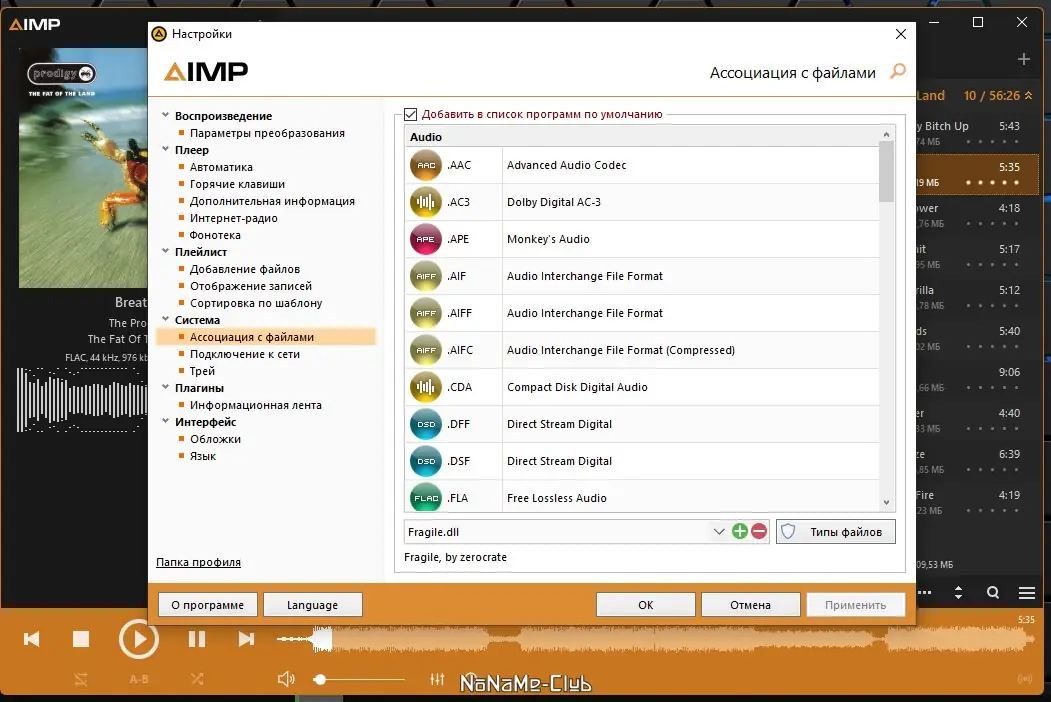Collapse the Система tree section

pyautogui.click(x=166, y=319)
